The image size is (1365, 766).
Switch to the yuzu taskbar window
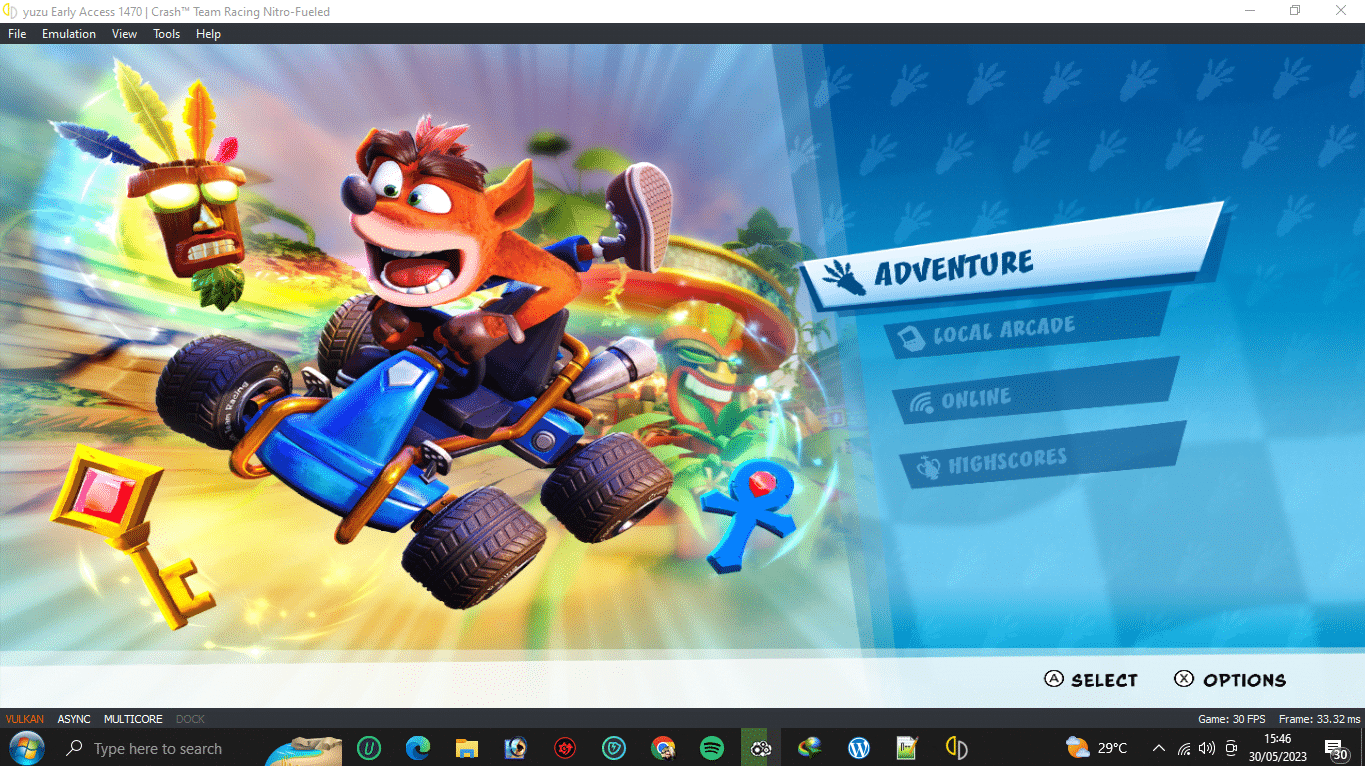(x=761, y=748)
